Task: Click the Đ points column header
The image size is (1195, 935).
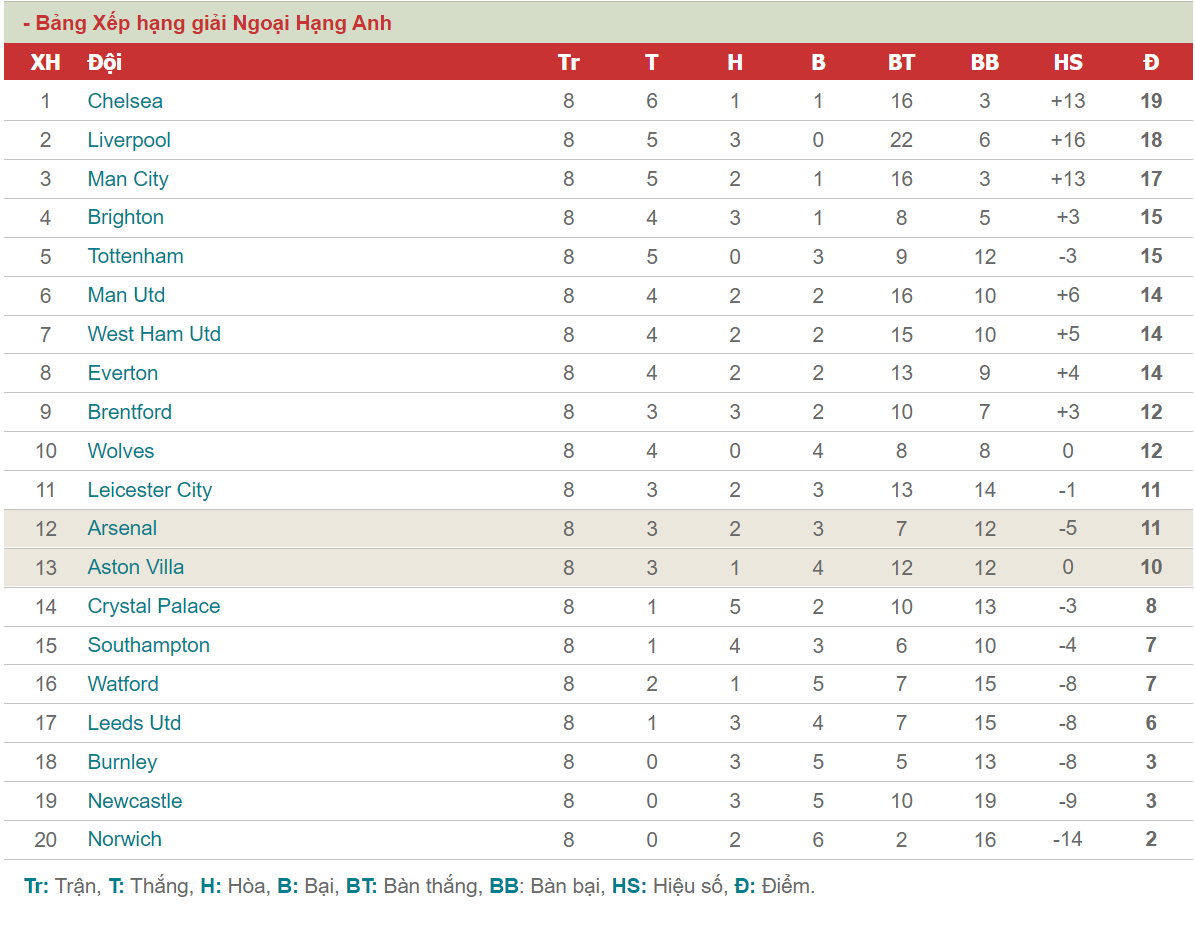Action: (1151, 62)
